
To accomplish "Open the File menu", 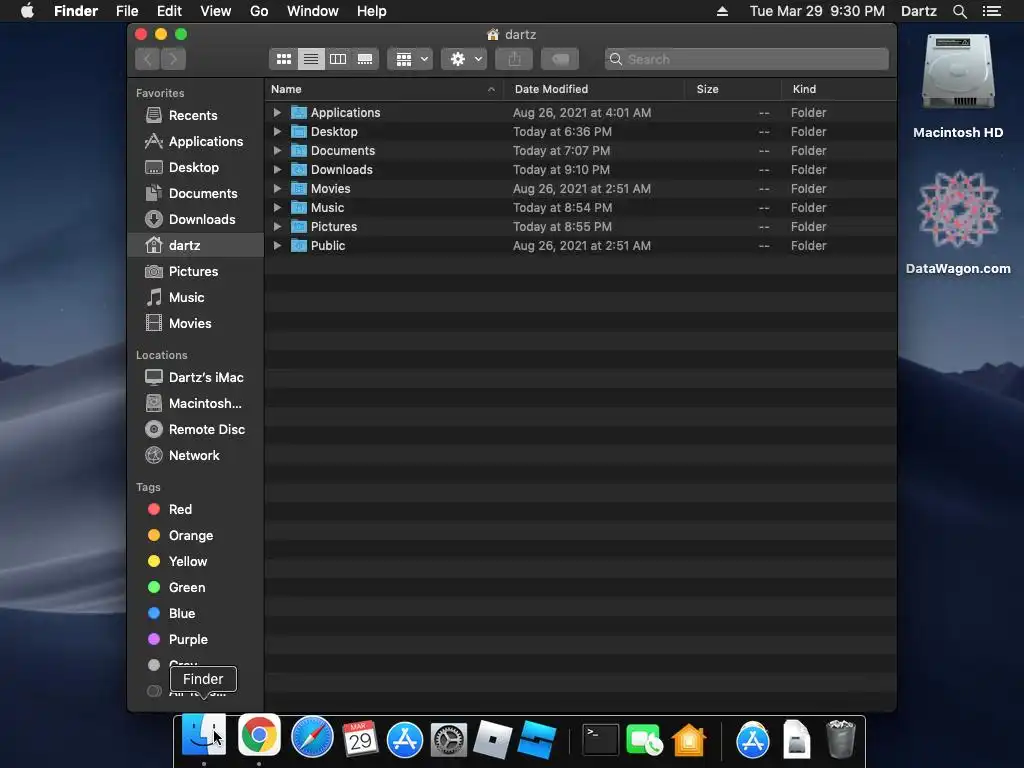I will tap(127, 11).
